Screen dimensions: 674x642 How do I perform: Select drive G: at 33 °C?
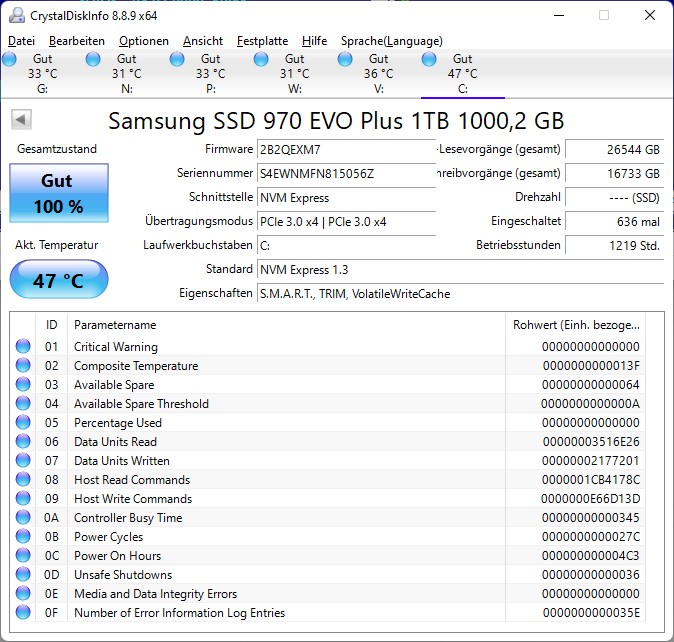pos(42,74)
